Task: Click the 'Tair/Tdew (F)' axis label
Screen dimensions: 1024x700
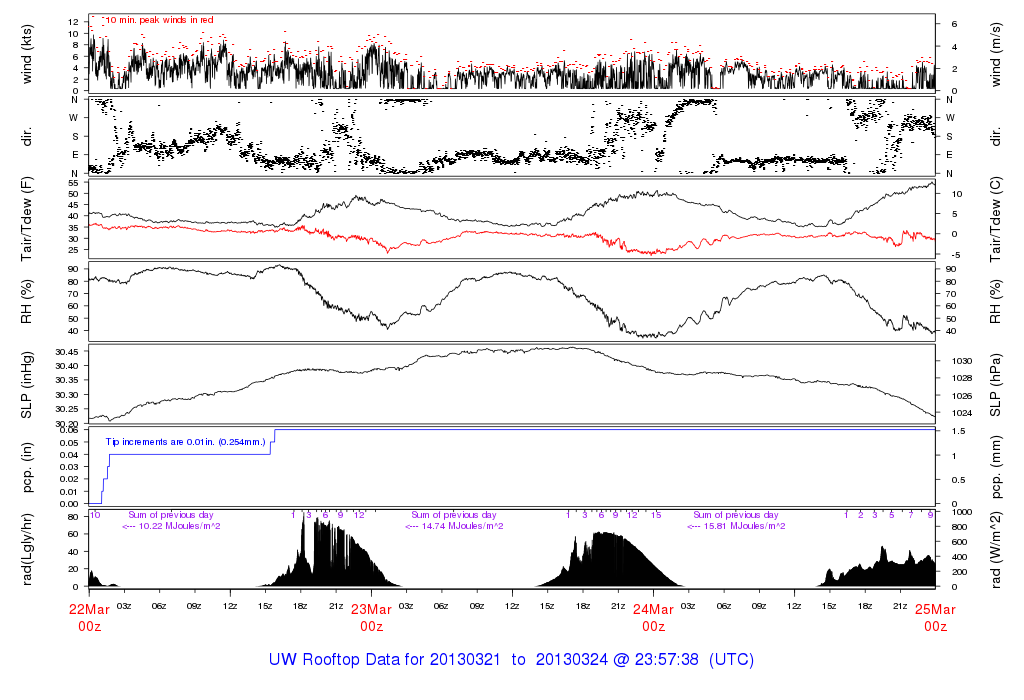Action: coord(27,219)
